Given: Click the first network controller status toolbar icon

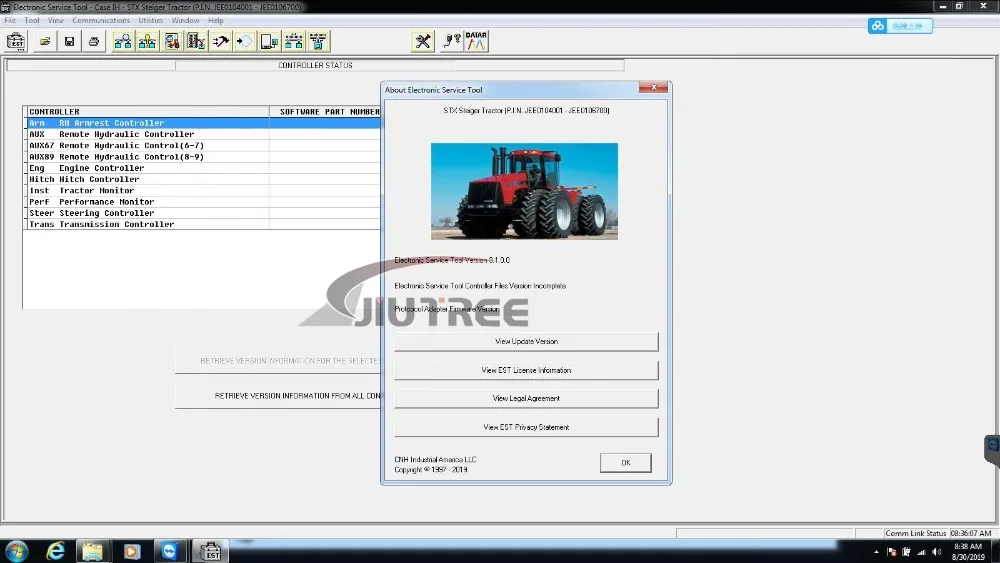Looking at the screenshot, I should click(122, 41).
